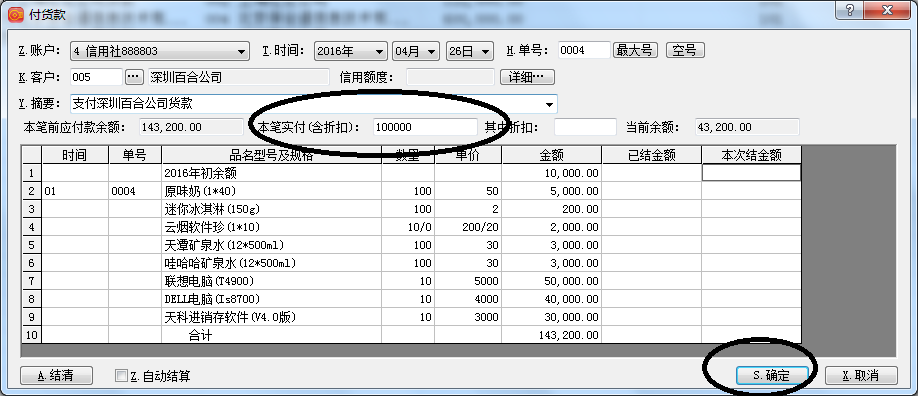Toggle the 自动结算 checkbox
This screenshot has width=918, height=396.
[x=121, y=376]
